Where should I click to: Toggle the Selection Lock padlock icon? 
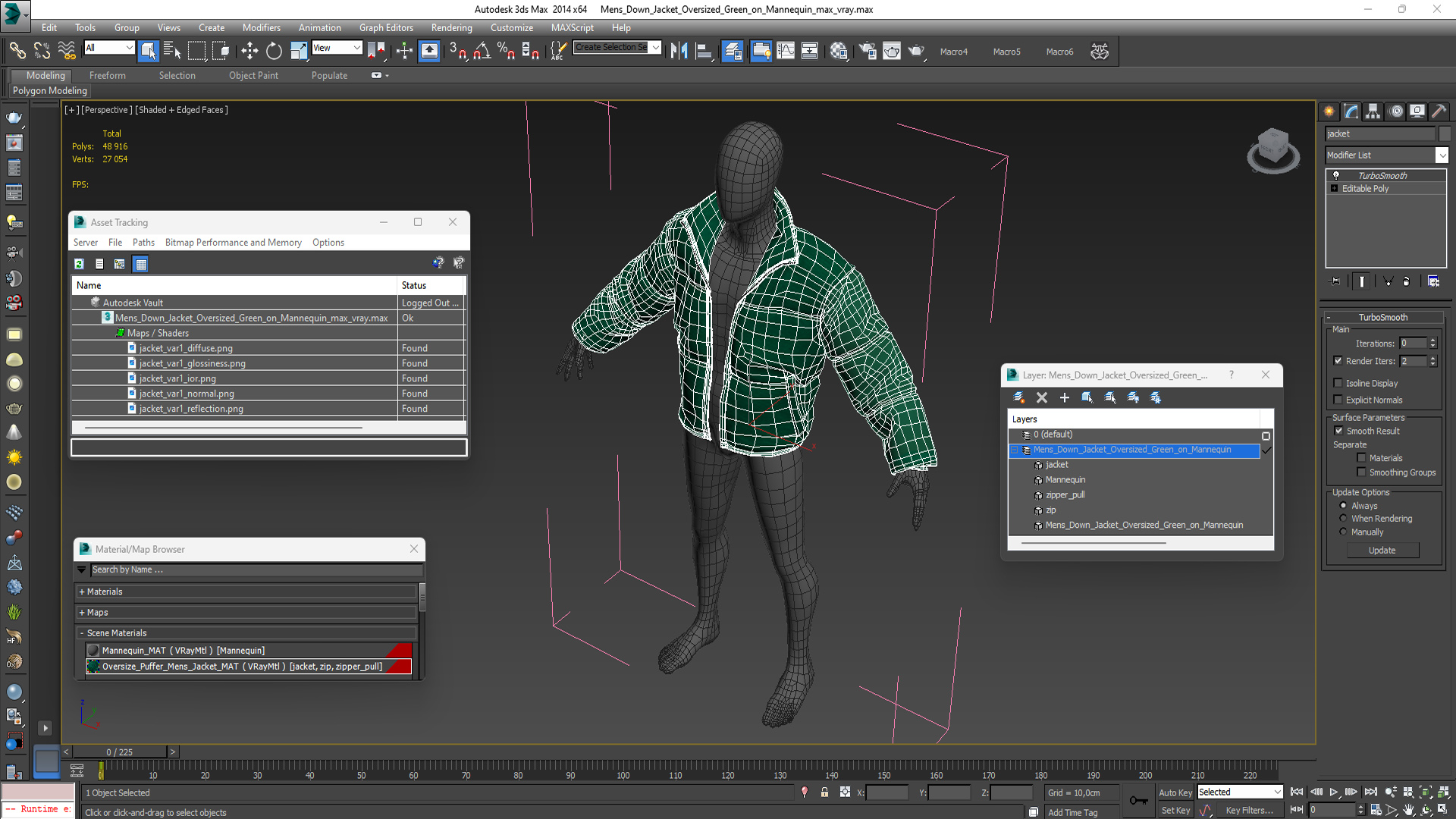coord(824,792)
